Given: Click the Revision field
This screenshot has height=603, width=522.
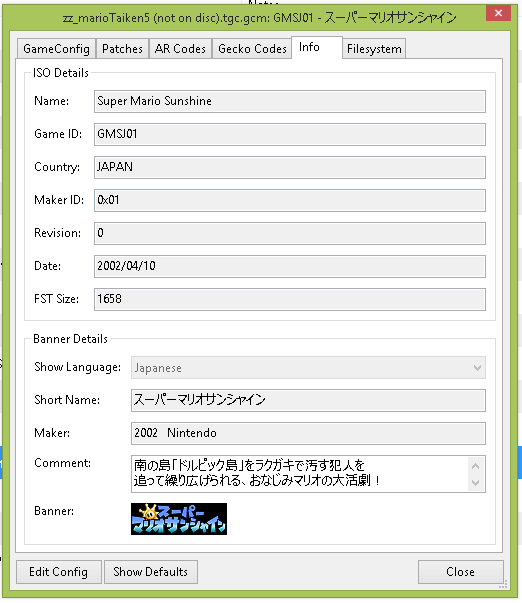Looking at the screenshot, I should tap(290, 233).
